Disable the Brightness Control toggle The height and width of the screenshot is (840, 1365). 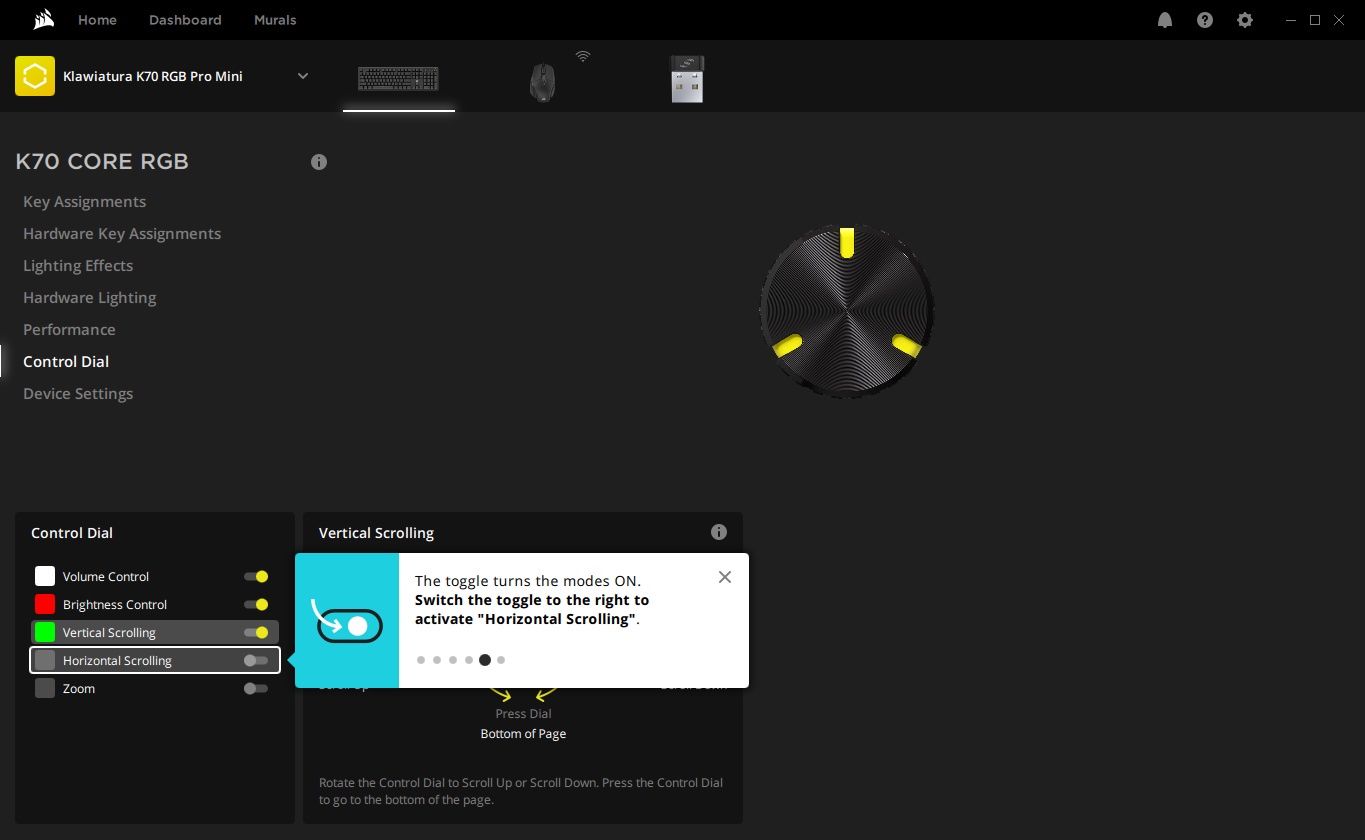tap(256, 605)
